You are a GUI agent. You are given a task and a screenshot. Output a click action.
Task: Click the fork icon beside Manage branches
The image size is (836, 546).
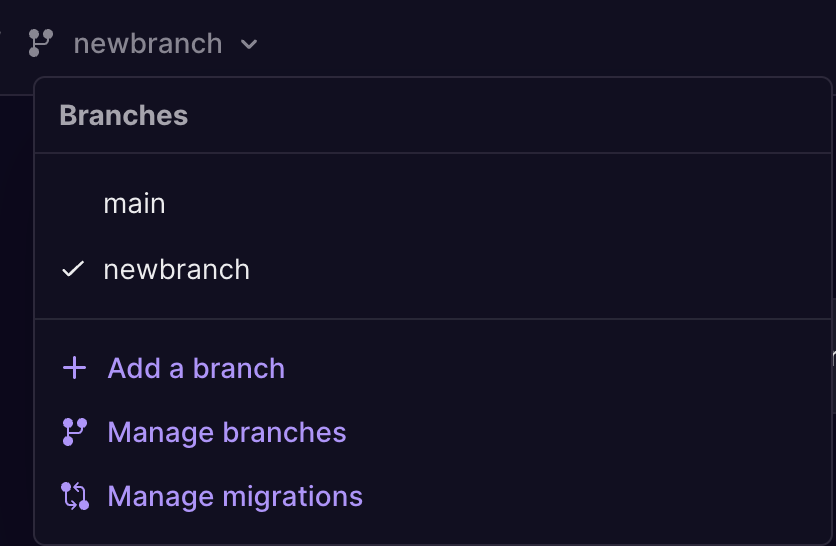coord(74,432)
